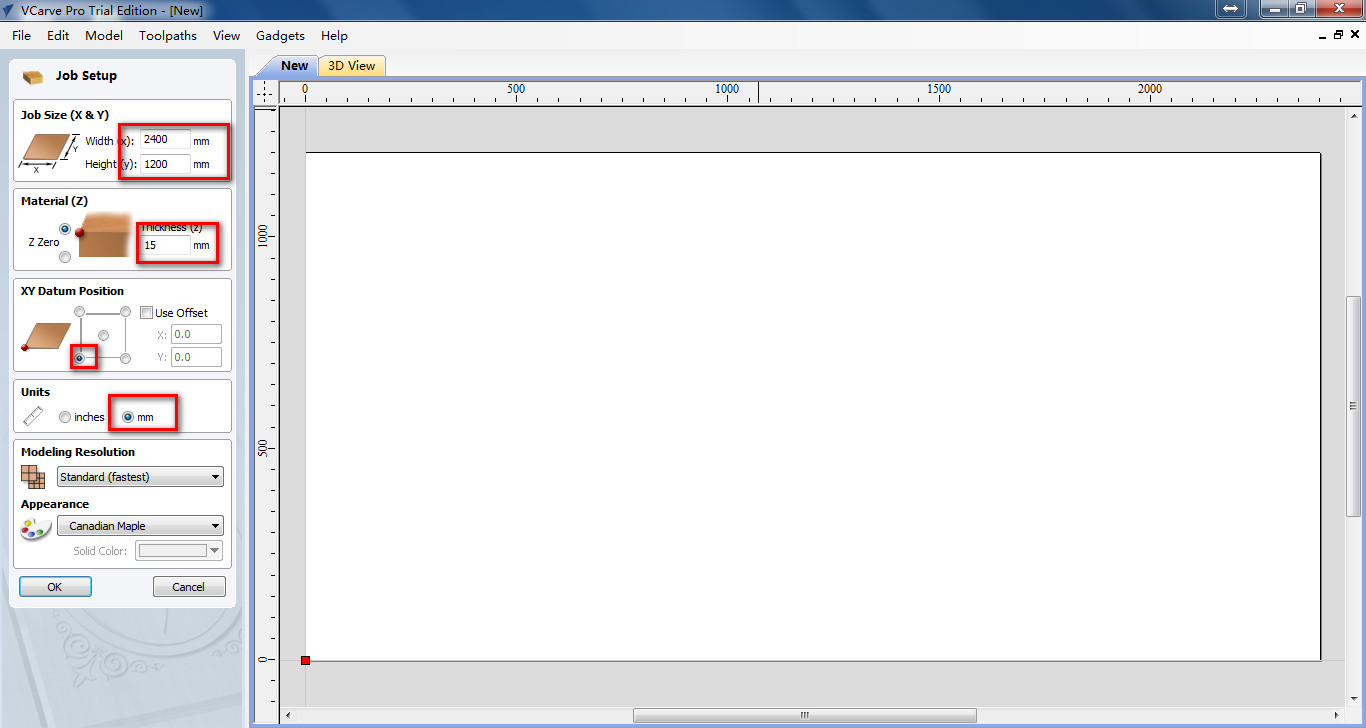
Task: Click the horizontal scrollbar left arrow
Action: [288, 715]
